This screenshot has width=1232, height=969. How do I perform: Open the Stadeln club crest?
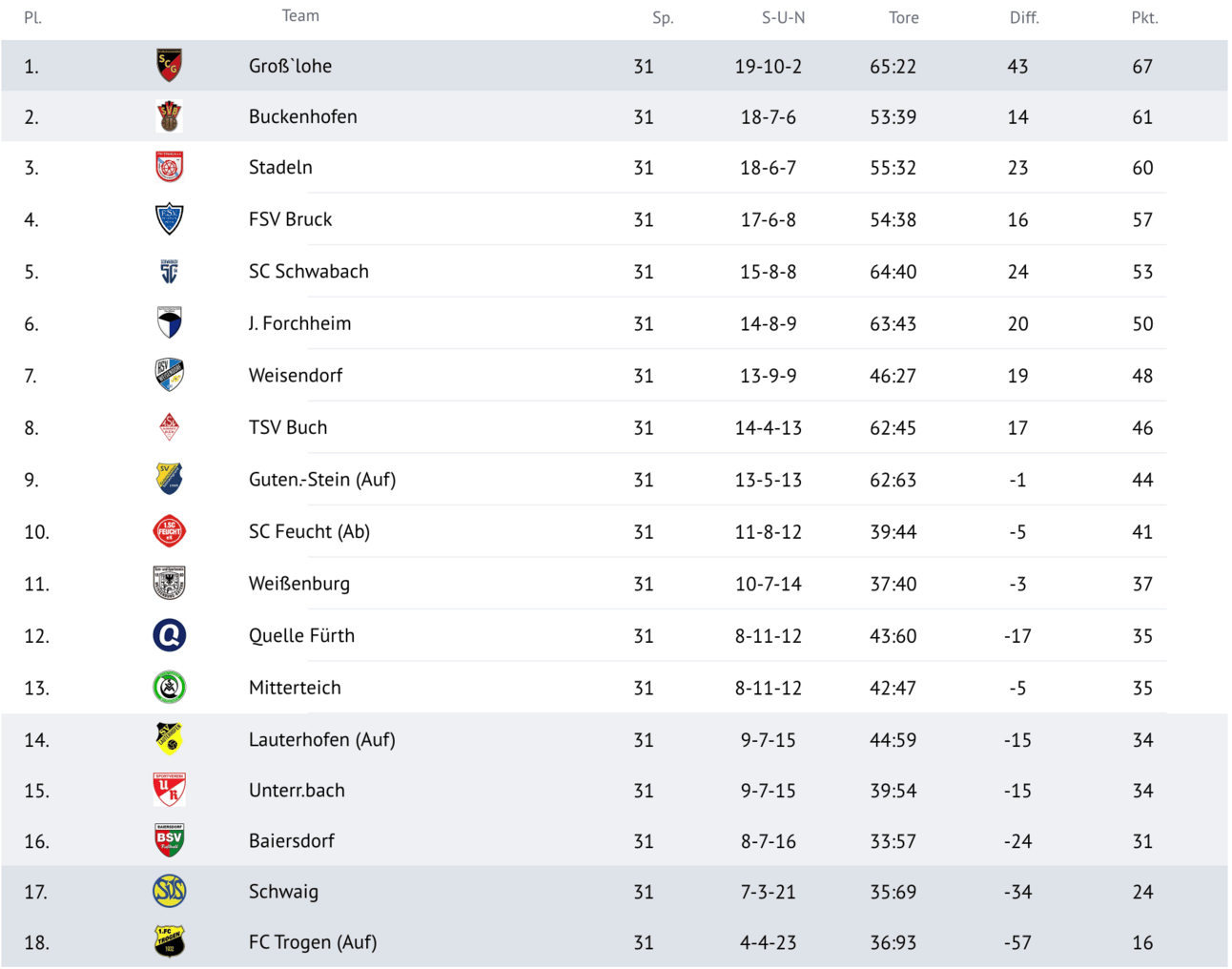(x=169, y=167)
